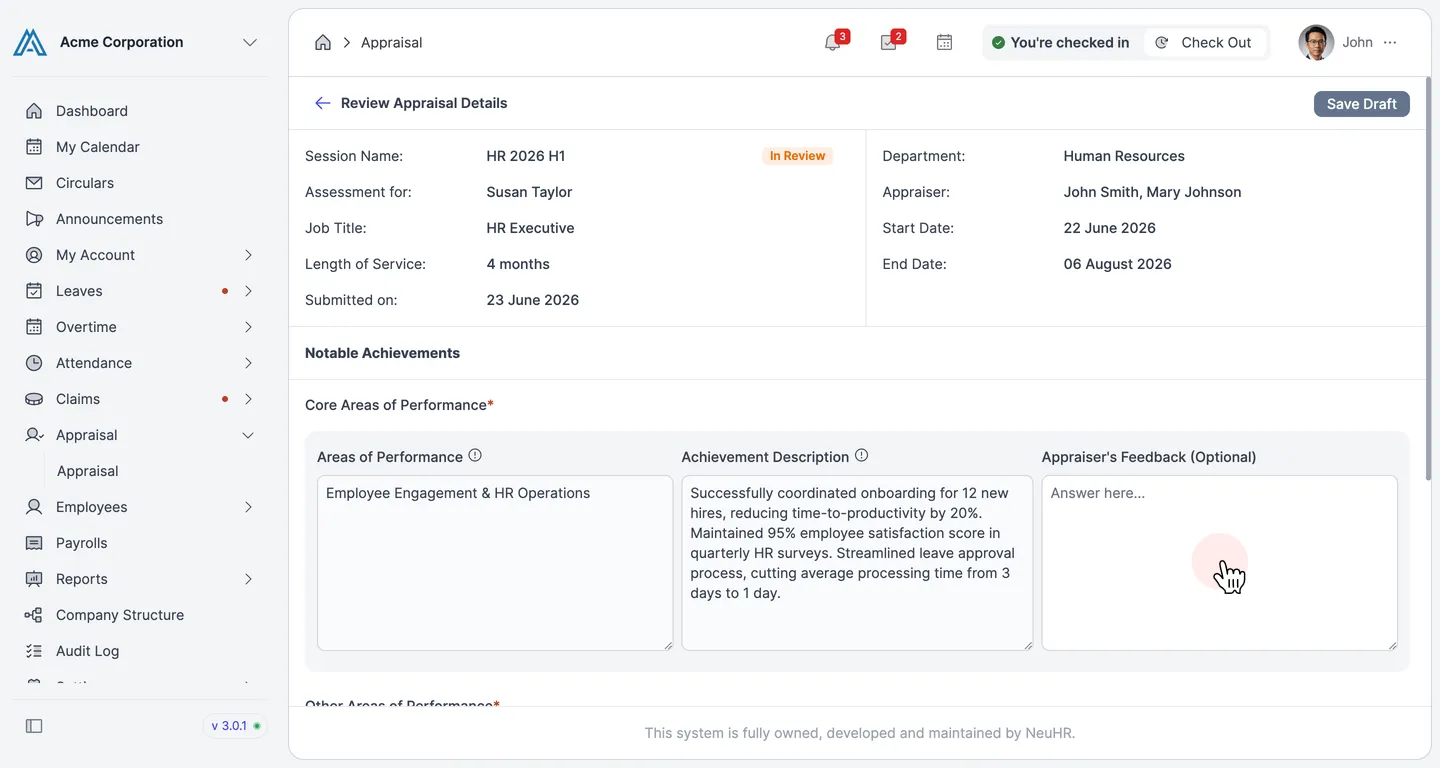Click the Appraisal person-check icon in sidebar

click(x=34, y=435)
